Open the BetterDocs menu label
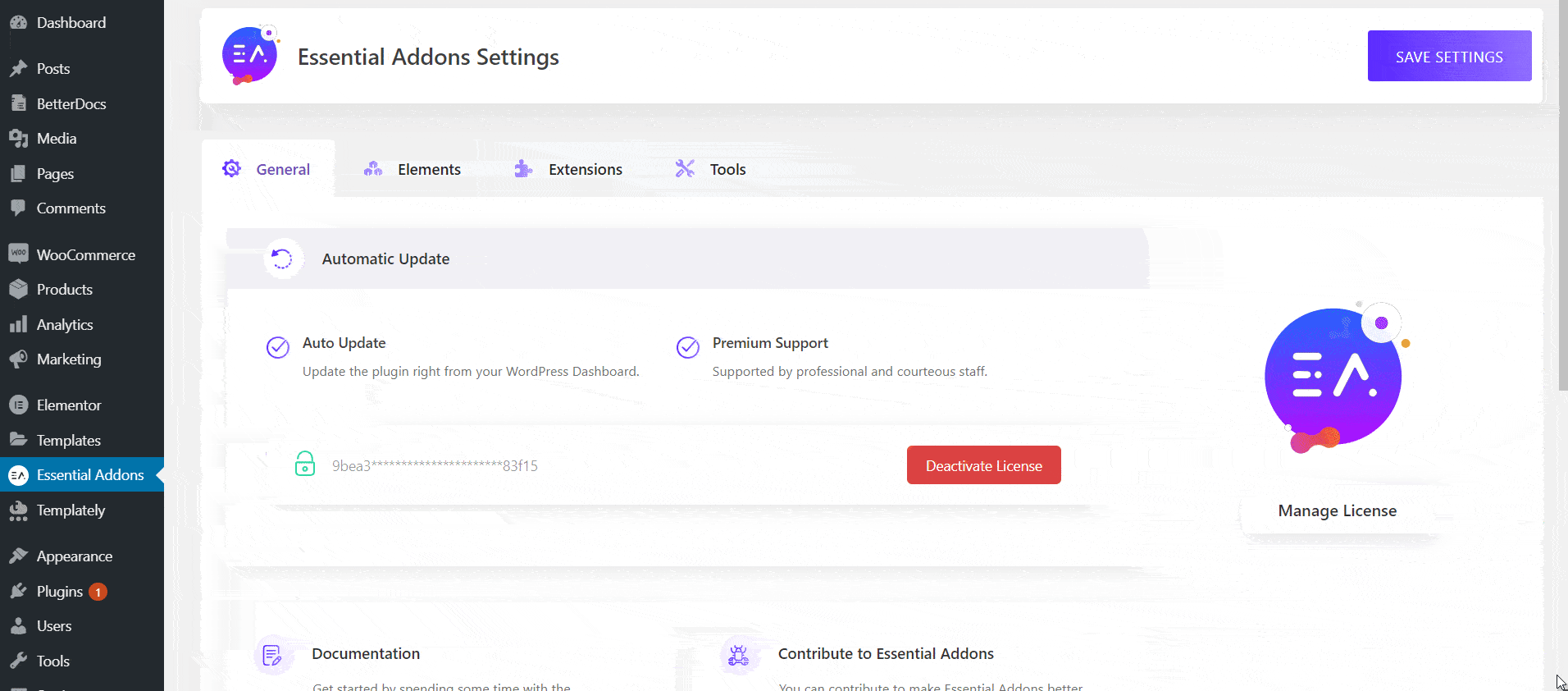 click(x=71, y=104)
